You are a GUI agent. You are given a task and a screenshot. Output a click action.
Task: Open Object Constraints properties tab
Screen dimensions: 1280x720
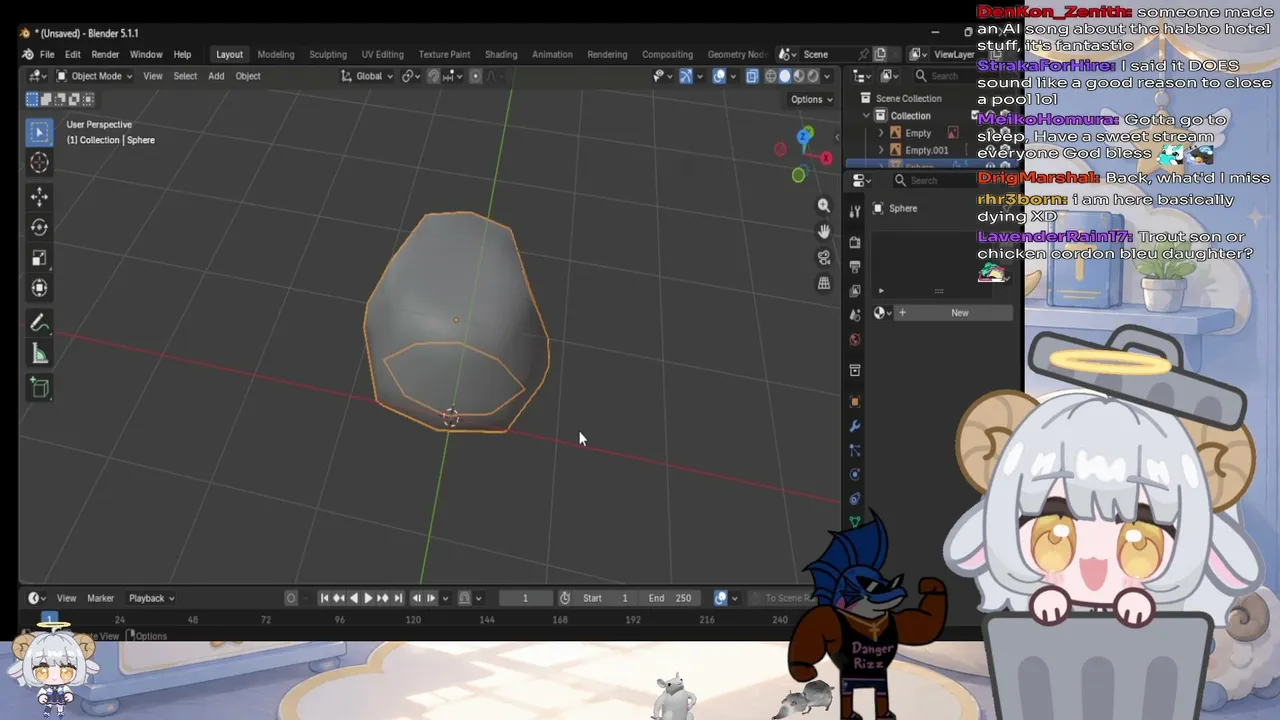click(855, 498)
